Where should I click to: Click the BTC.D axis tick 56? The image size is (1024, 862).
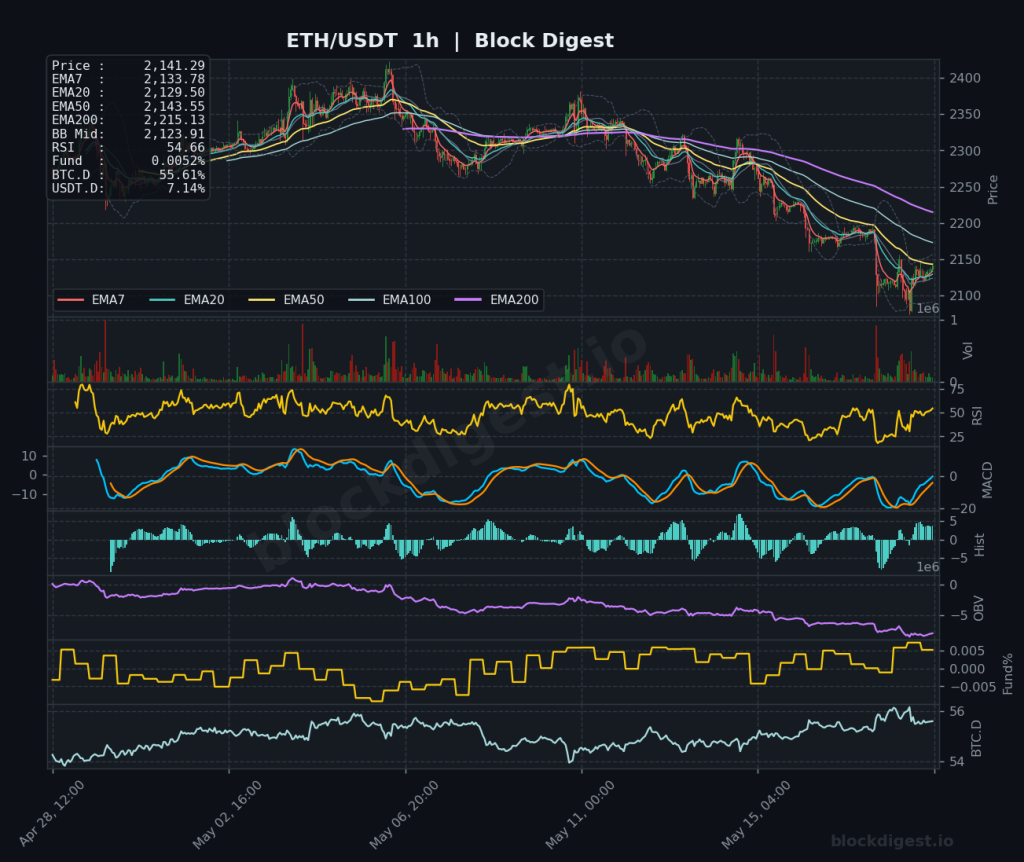pos(957,711)
